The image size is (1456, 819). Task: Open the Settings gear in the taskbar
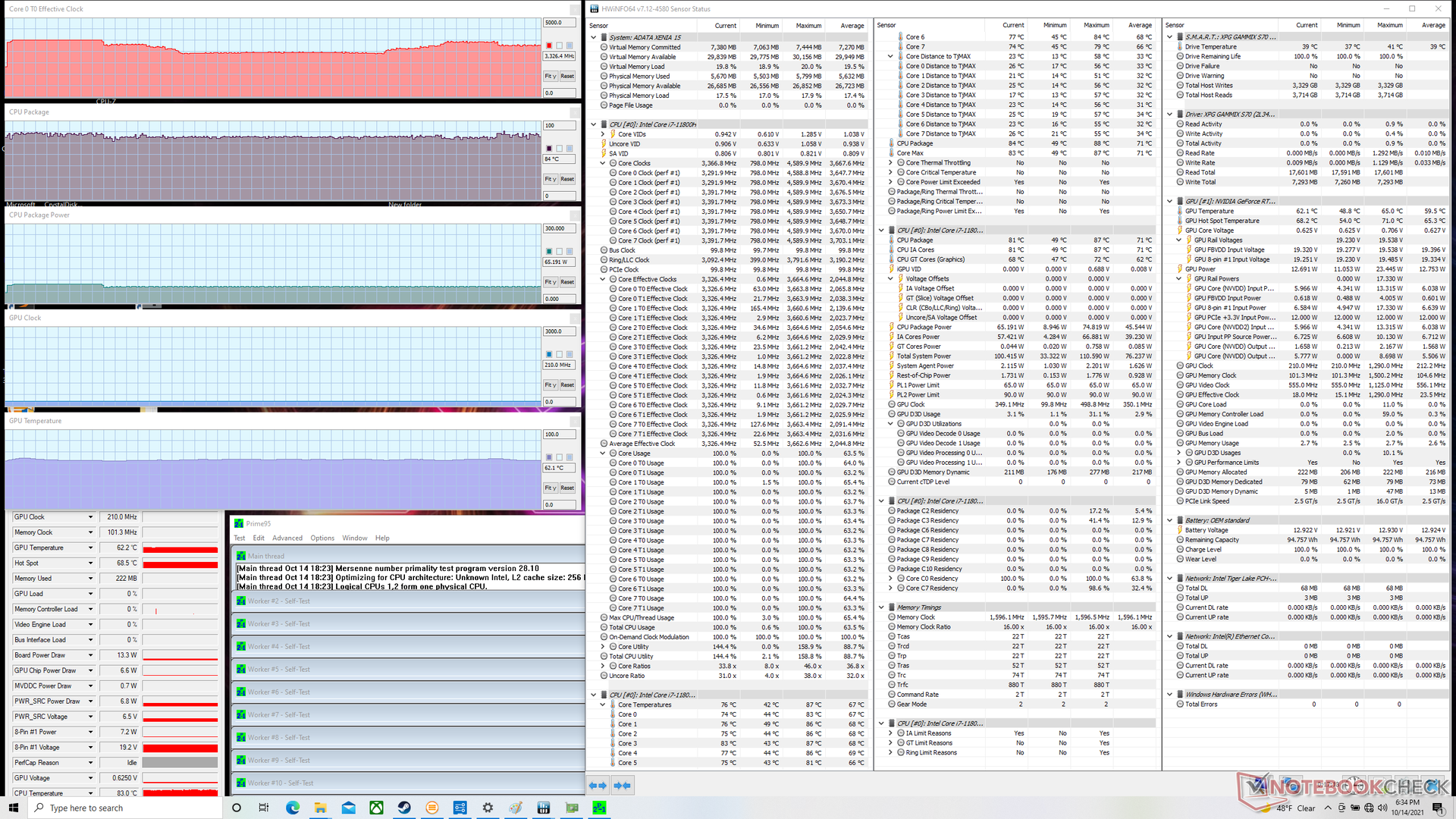488,808
